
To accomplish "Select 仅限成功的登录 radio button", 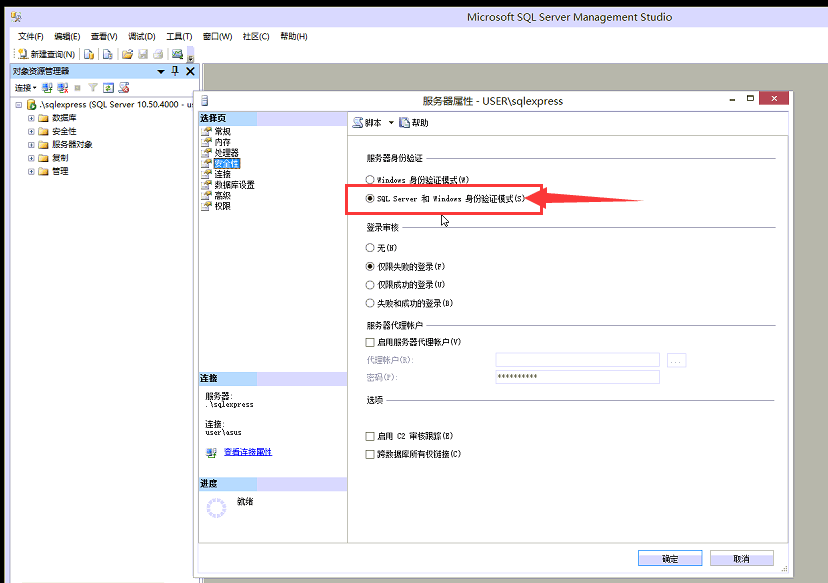I will click(370, 285).
